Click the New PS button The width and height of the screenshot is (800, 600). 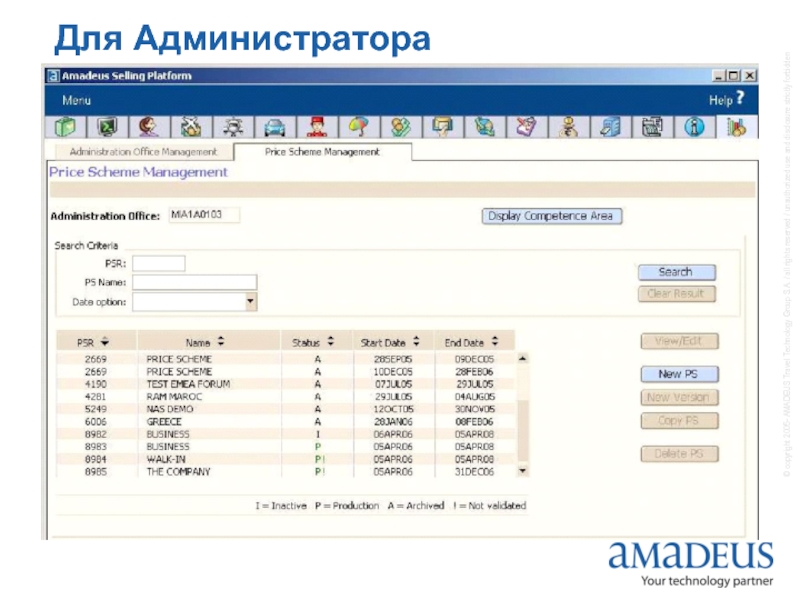click(678, 374)
